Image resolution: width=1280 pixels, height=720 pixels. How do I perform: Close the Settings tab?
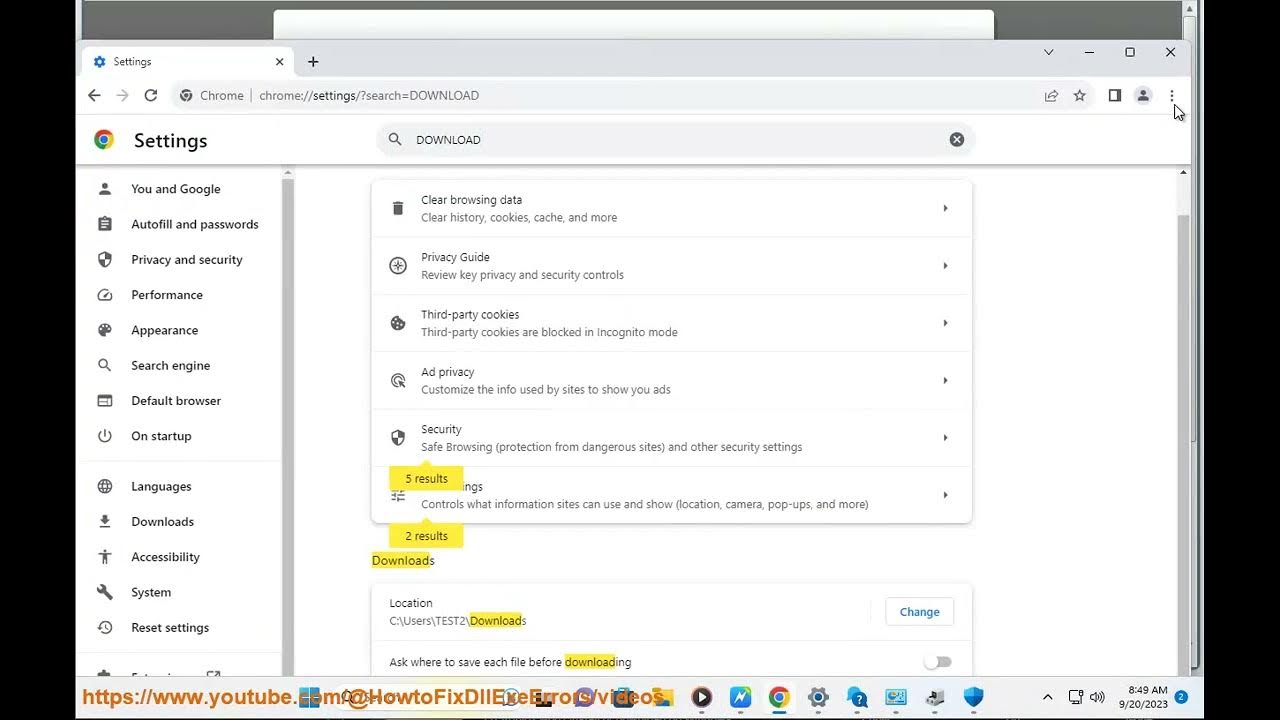279,62
